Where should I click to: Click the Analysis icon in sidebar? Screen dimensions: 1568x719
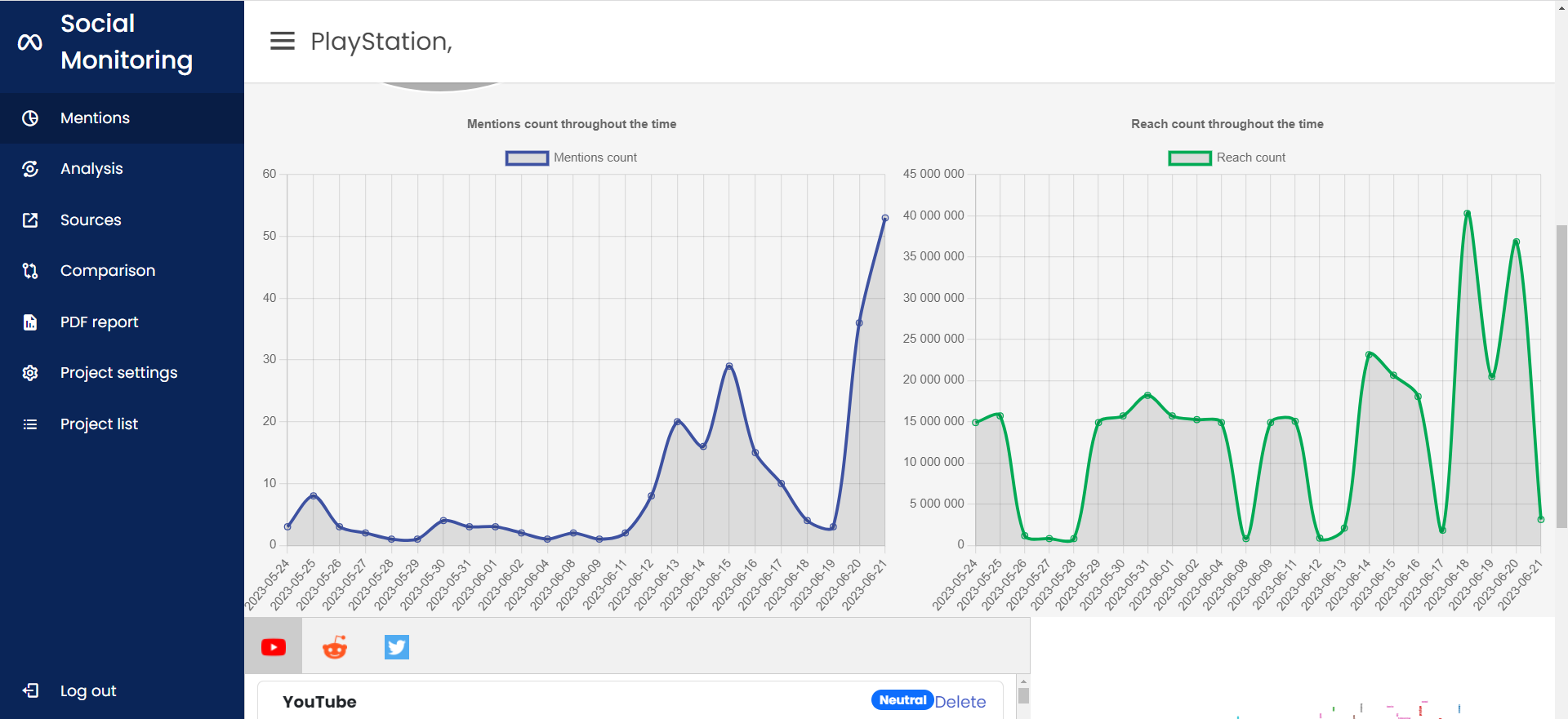(30, 169)
